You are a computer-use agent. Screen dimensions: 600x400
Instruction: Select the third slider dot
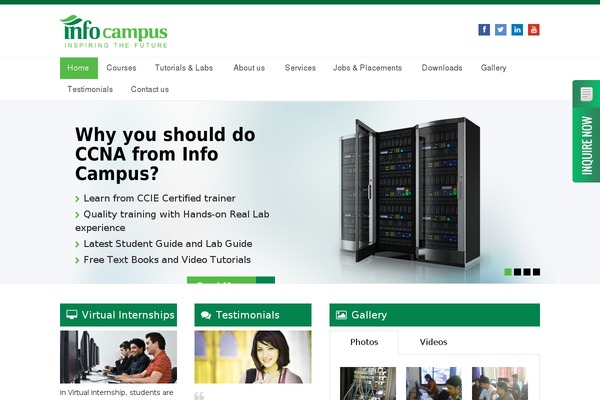click(527, 272)
